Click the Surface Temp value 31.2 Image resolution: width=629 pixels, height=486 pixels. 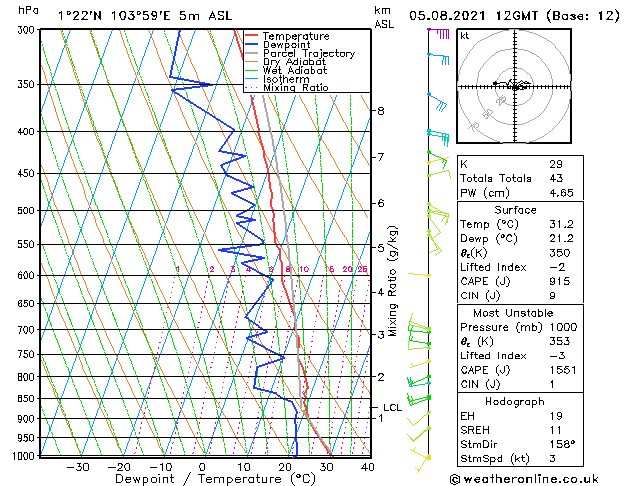pyautogui.click(x=561, y=224)
